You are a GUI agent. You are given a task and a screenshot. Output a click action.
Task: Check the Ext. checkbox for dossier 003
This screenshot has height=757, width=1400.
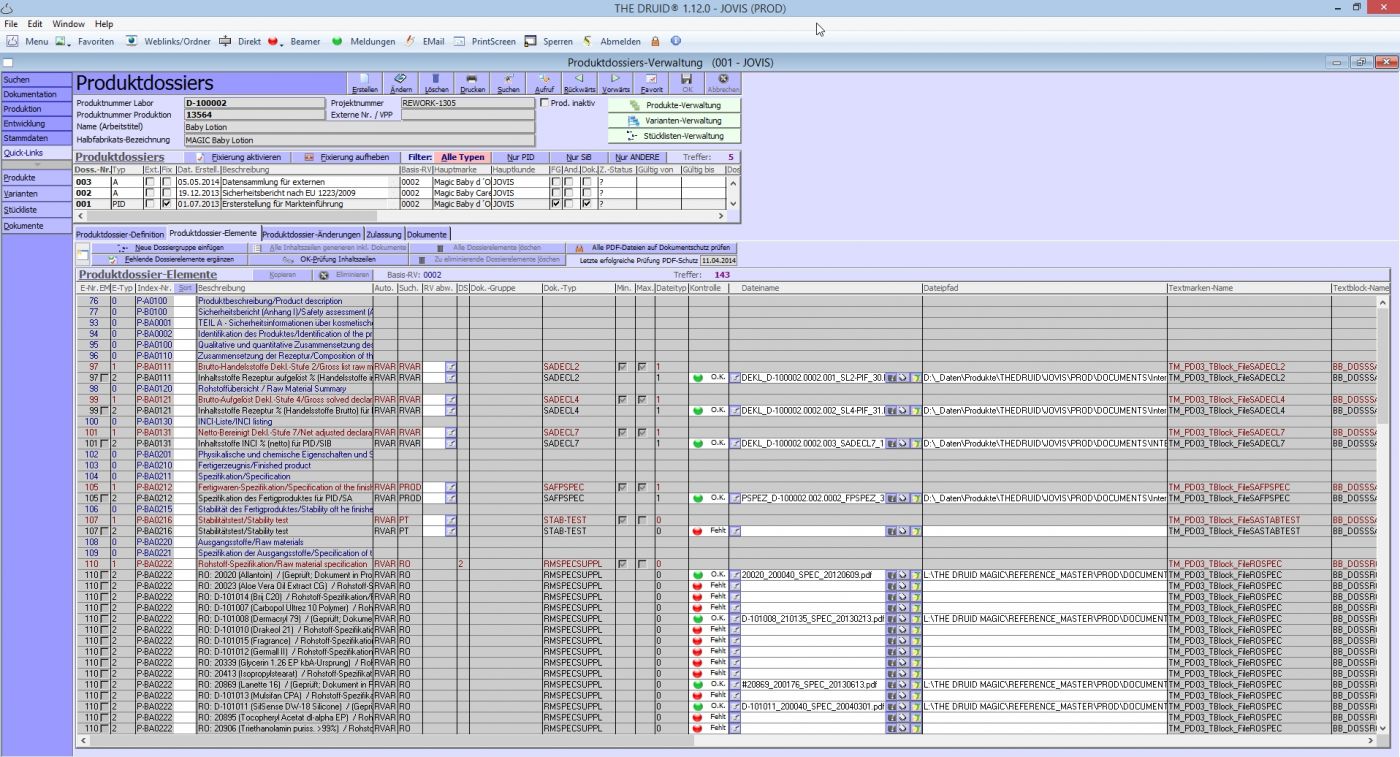[149, 182]
